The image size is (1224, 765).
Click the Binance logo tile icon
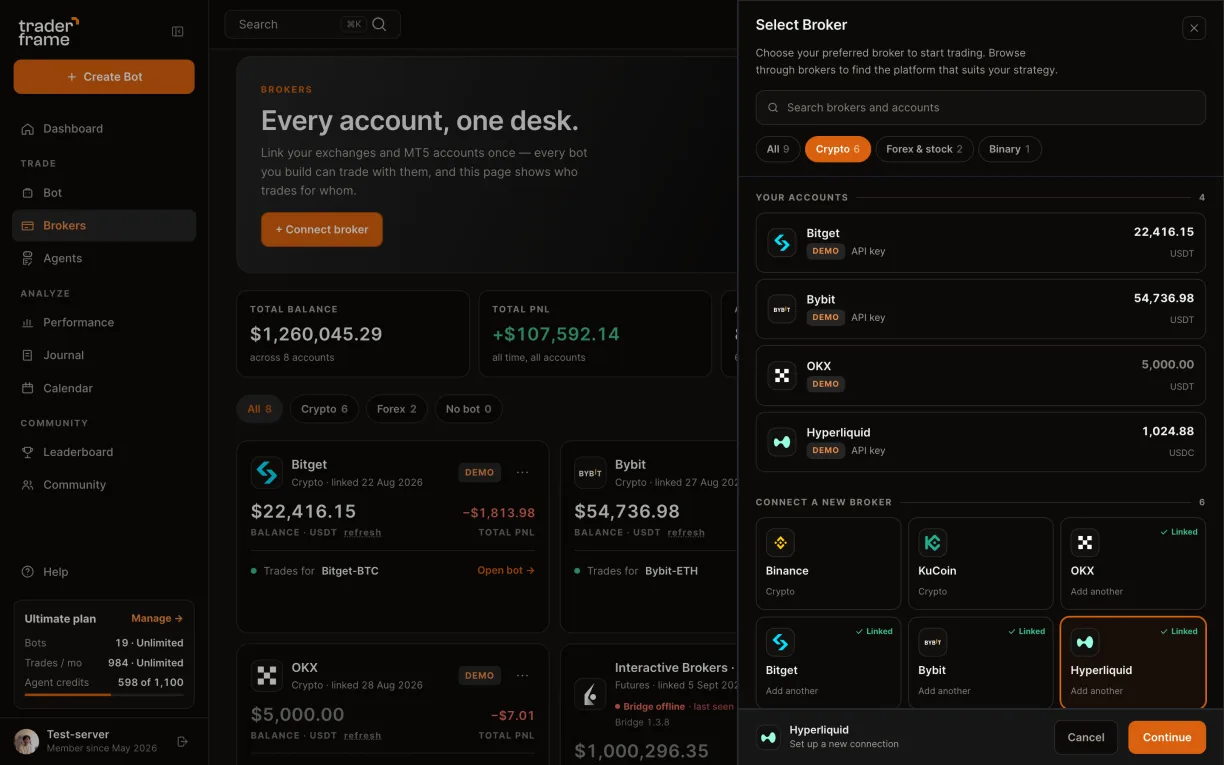(x=780, y=543)
